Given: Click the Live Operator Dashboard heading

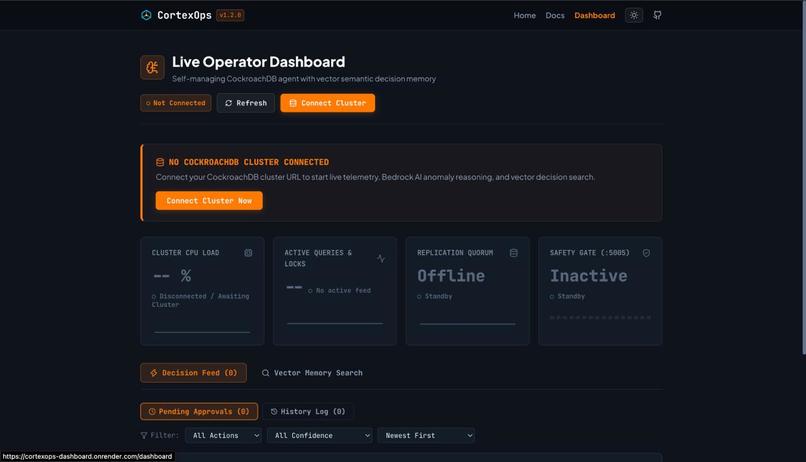Looking at the screenshot, I should point(259,62).
